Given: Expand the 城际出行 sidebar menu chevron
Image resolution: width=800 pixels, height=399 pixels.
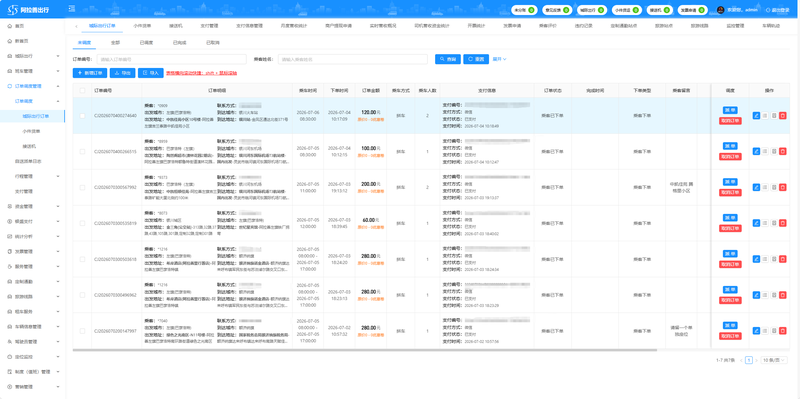Looking at the screenshot, I should point(58,56).
